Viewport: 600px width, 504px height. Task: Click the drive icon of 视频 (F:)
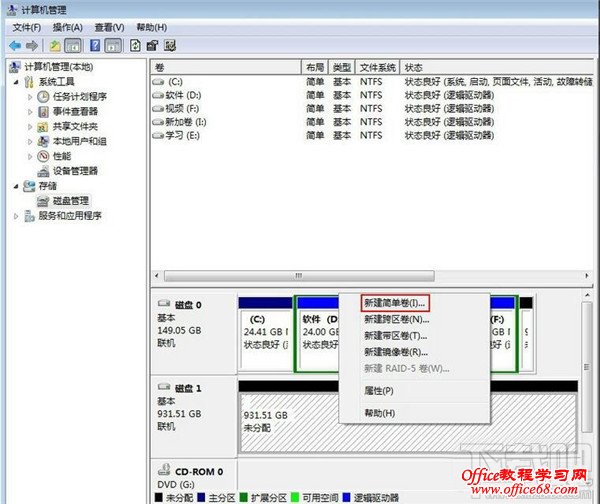click(x=158, y=109)
